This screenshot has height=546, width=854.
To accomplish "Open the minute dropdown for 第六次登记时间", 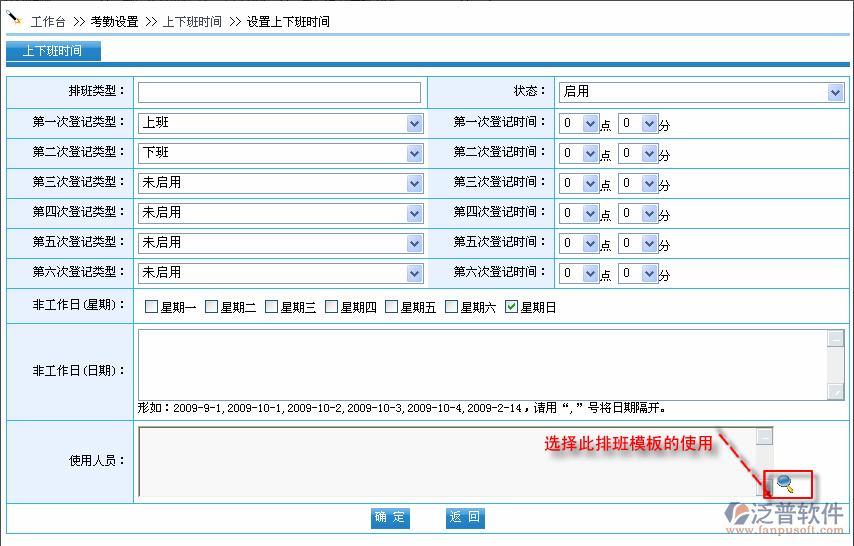I will pos(638,273).
